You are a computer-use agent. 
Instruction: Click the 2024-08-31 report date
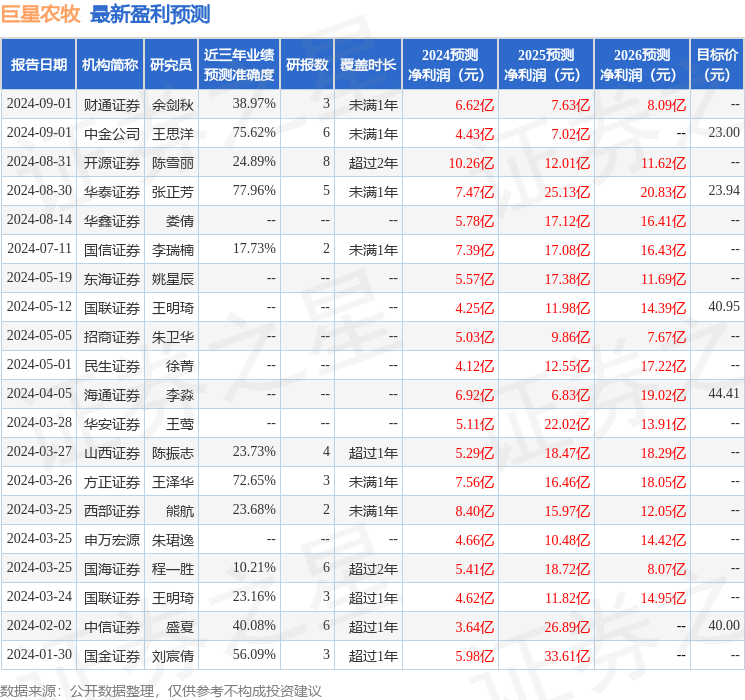coord(39,162)
